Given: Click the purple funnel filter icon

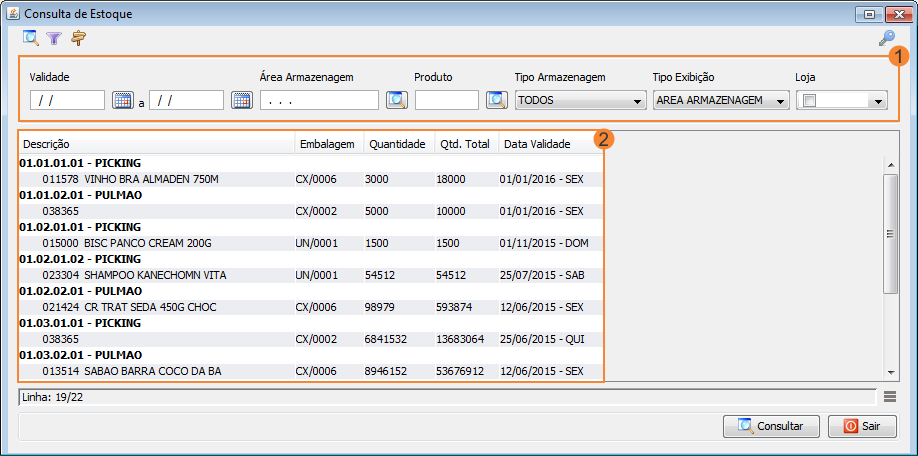Looking at the screenshot, I should pos(54,39).
